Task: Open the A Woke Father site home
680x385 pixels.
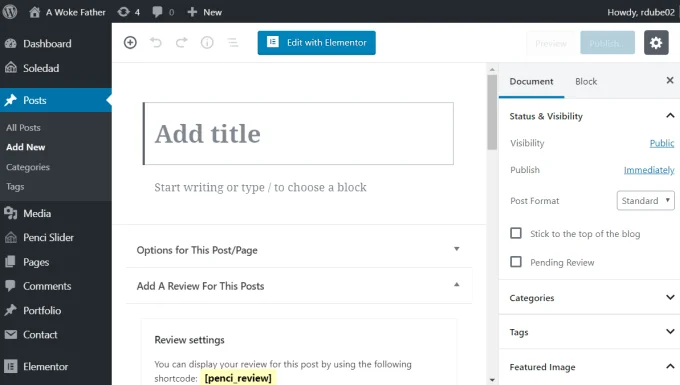Action: point(67,12)
